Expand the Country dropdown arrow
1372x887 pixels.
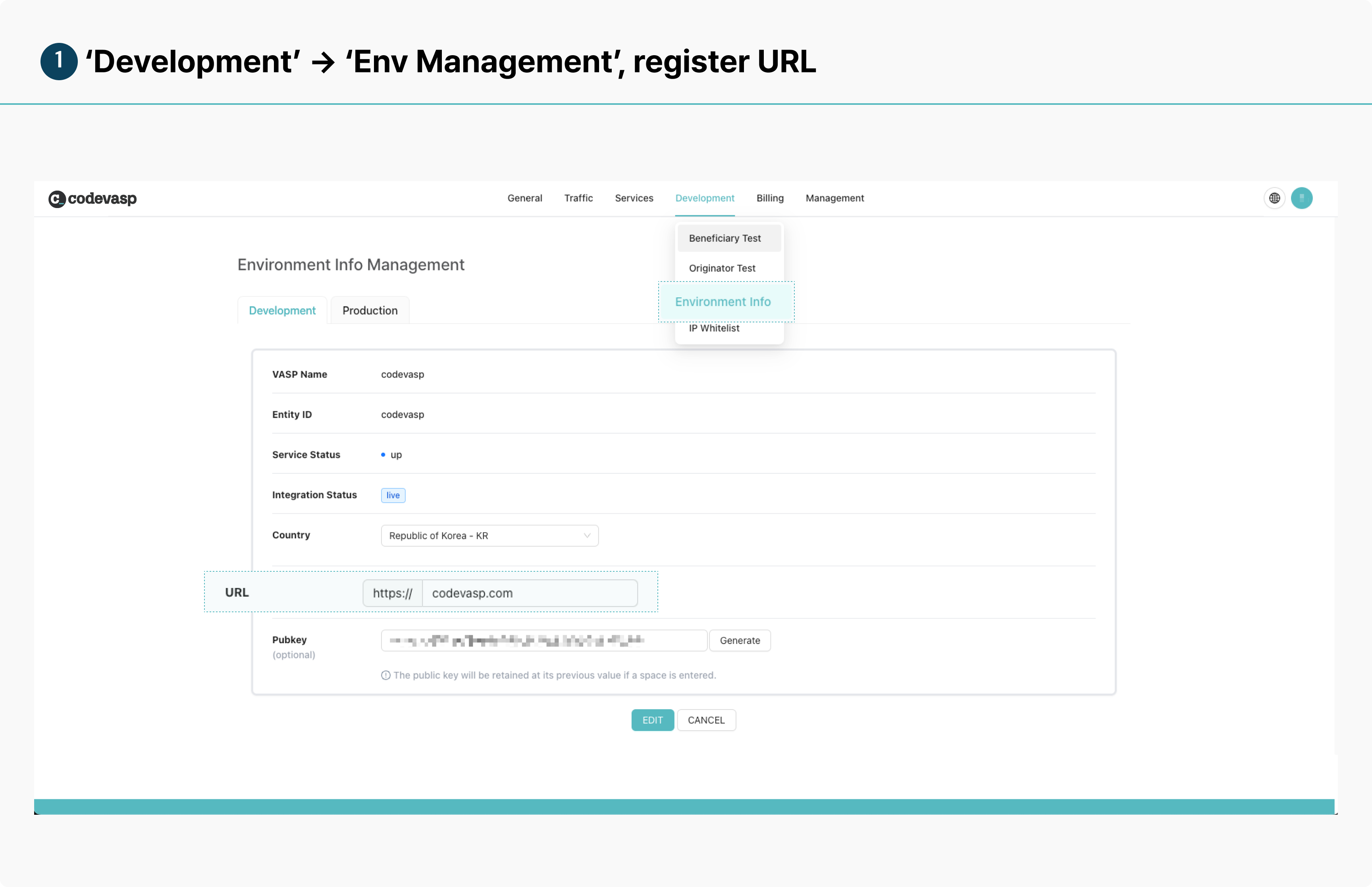(587, 536)
